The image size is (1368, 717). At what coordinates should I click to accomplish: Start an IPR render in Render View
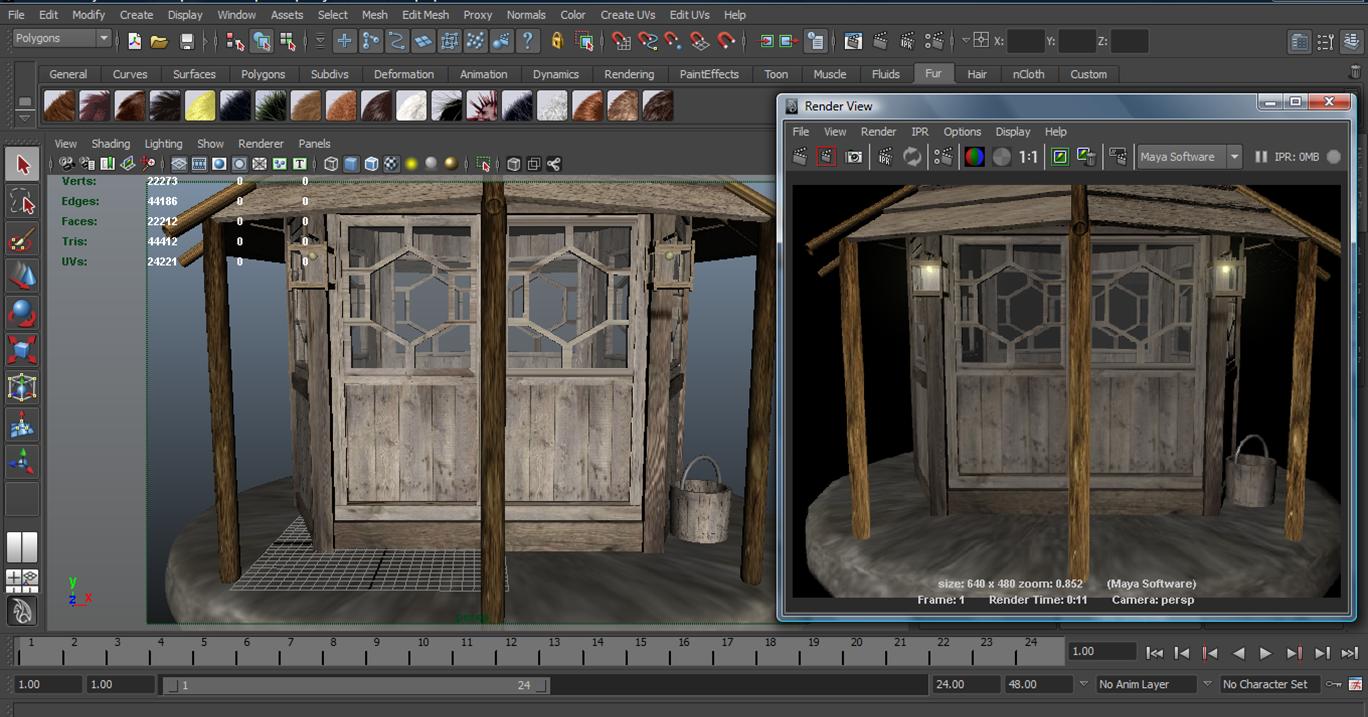(x=886, y=156)
